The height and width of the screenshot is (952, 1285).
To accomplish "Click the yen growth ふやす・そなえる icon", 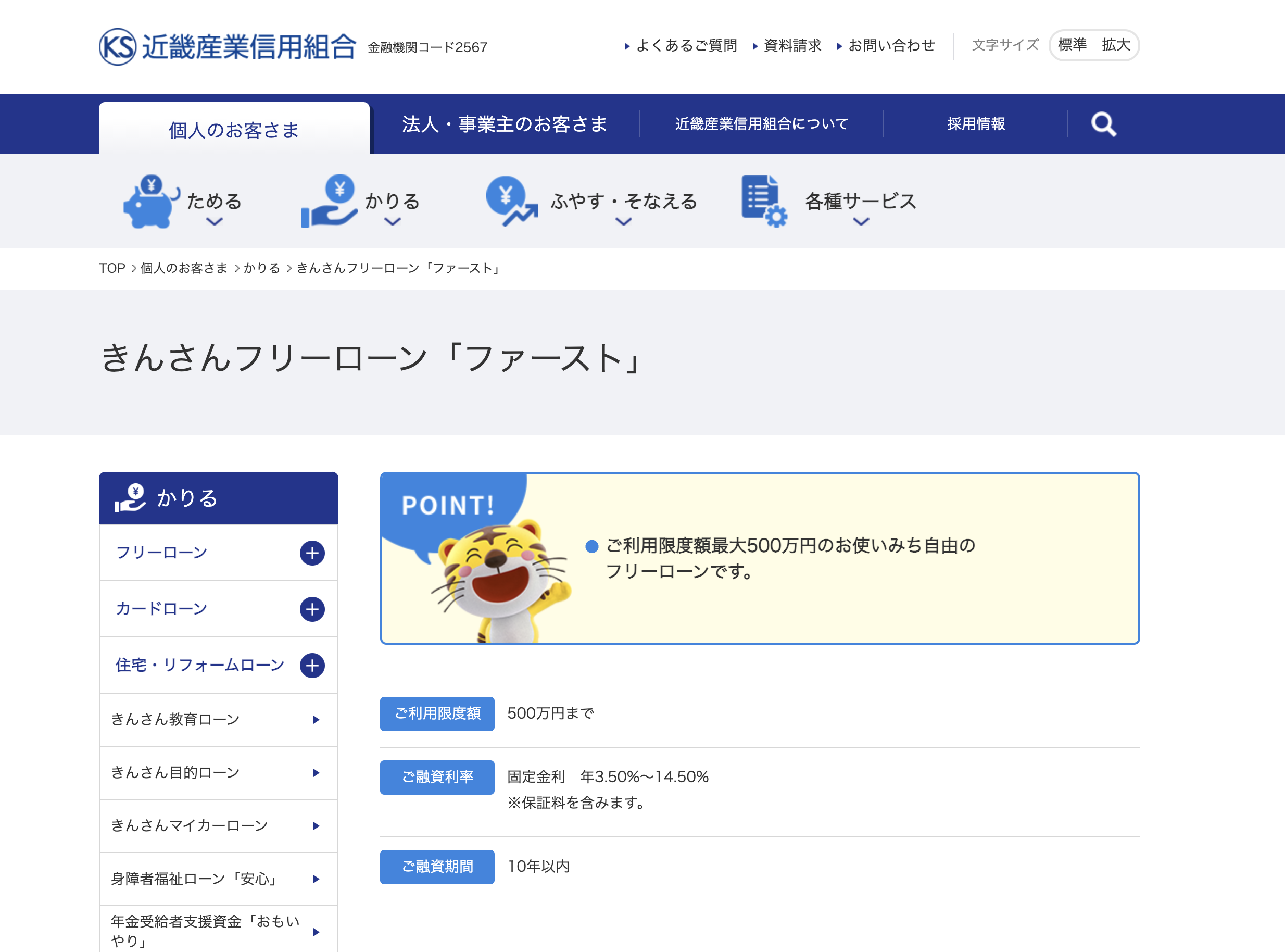I will [512, 201].
